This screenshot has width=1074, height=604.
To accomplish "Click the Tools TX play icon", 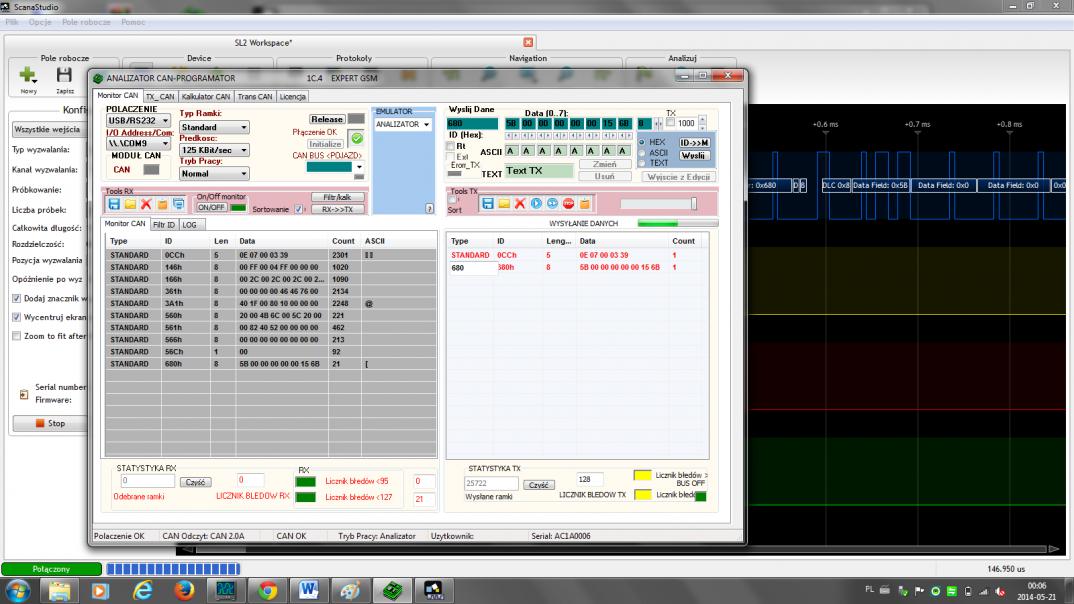I will tap(536, 203).
